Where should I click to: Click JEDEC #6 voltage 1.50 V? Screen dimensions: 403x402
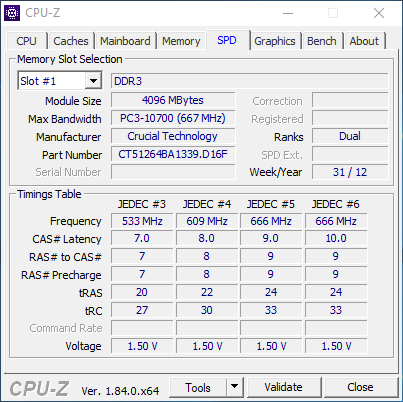[336, 346]
